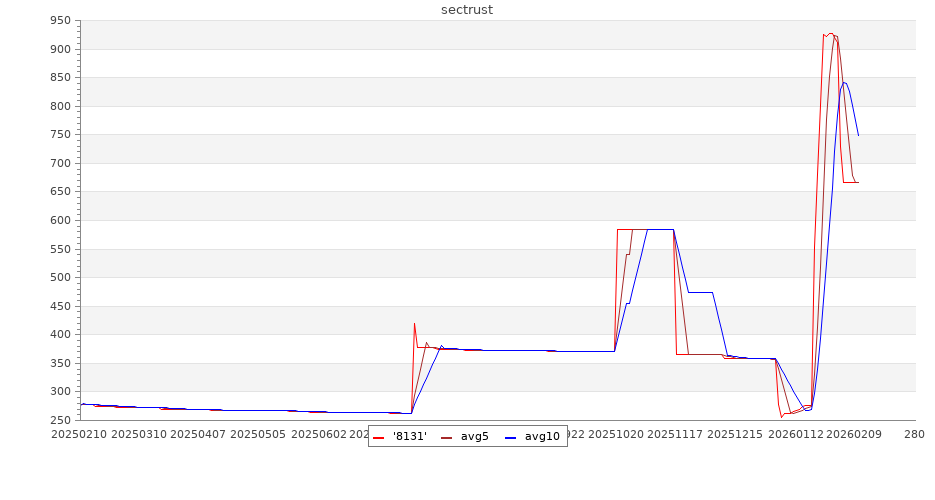Click the 600 y-axis value label
Viewport: 935px width, 500px height.
[60, 220]
